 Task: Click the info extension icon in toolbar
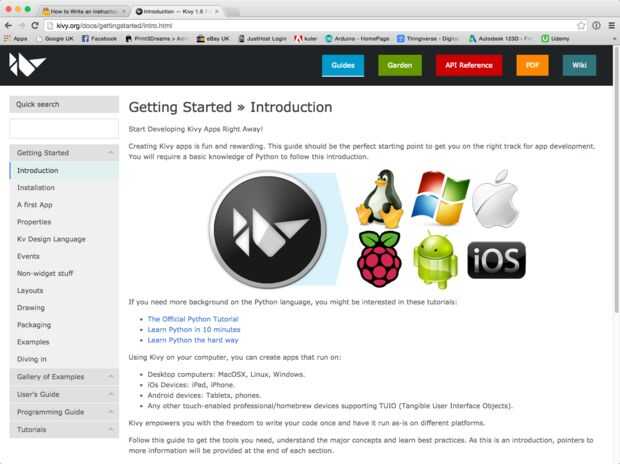coord(596,26)
